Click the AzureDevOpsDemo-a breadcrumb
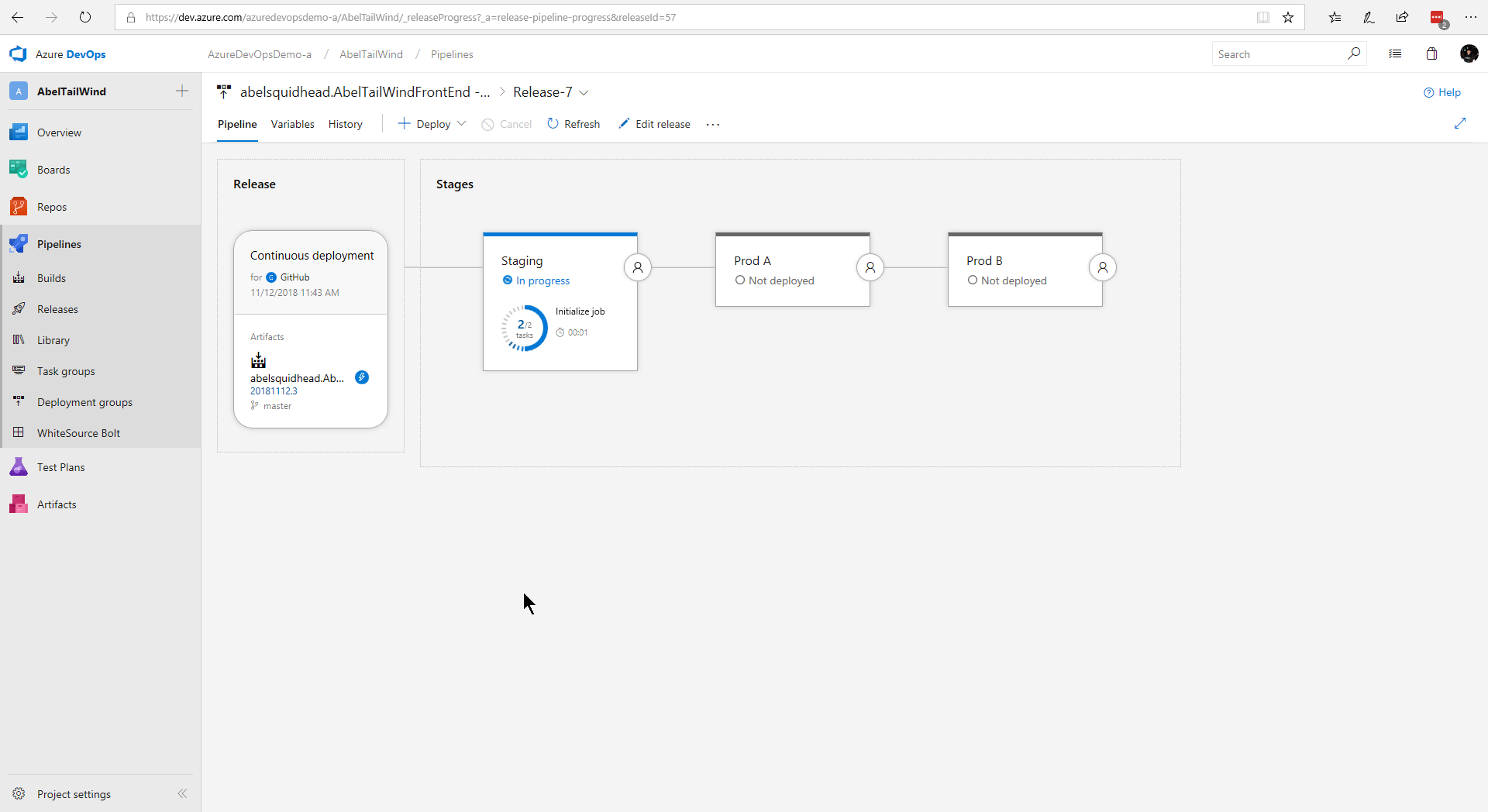1488x812 pixels. [260, 54]
